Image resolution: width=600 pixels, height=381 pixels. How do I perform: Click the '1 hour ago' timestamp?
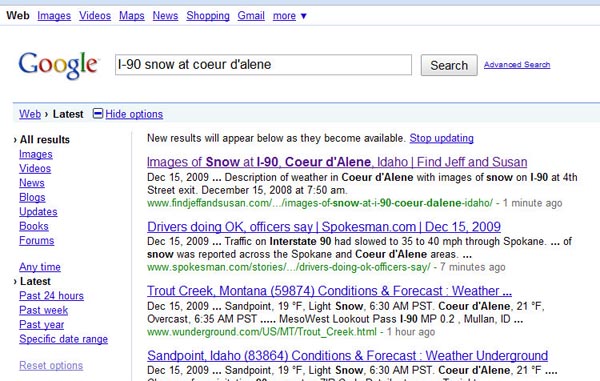411,332
